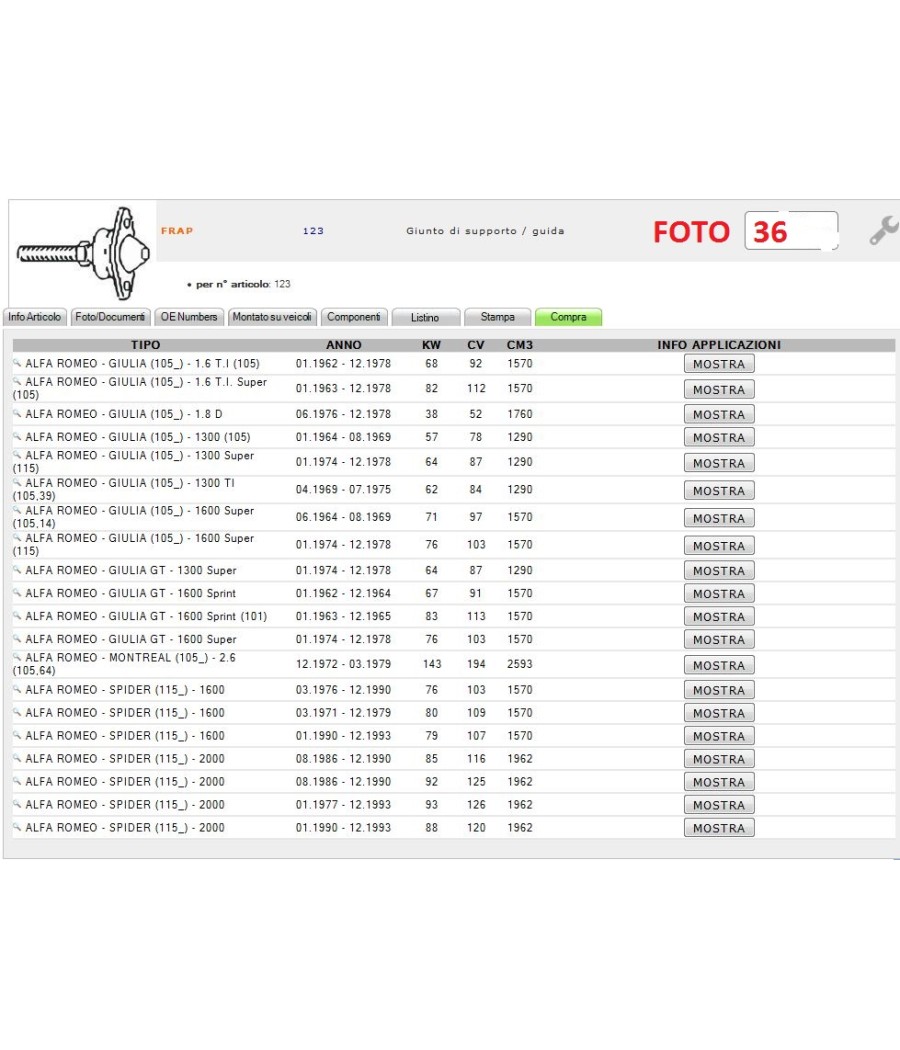Click the wrench icon beside FOTO
The width and height of the screenshot is (900, 1050).
click(x=885, y=230)
